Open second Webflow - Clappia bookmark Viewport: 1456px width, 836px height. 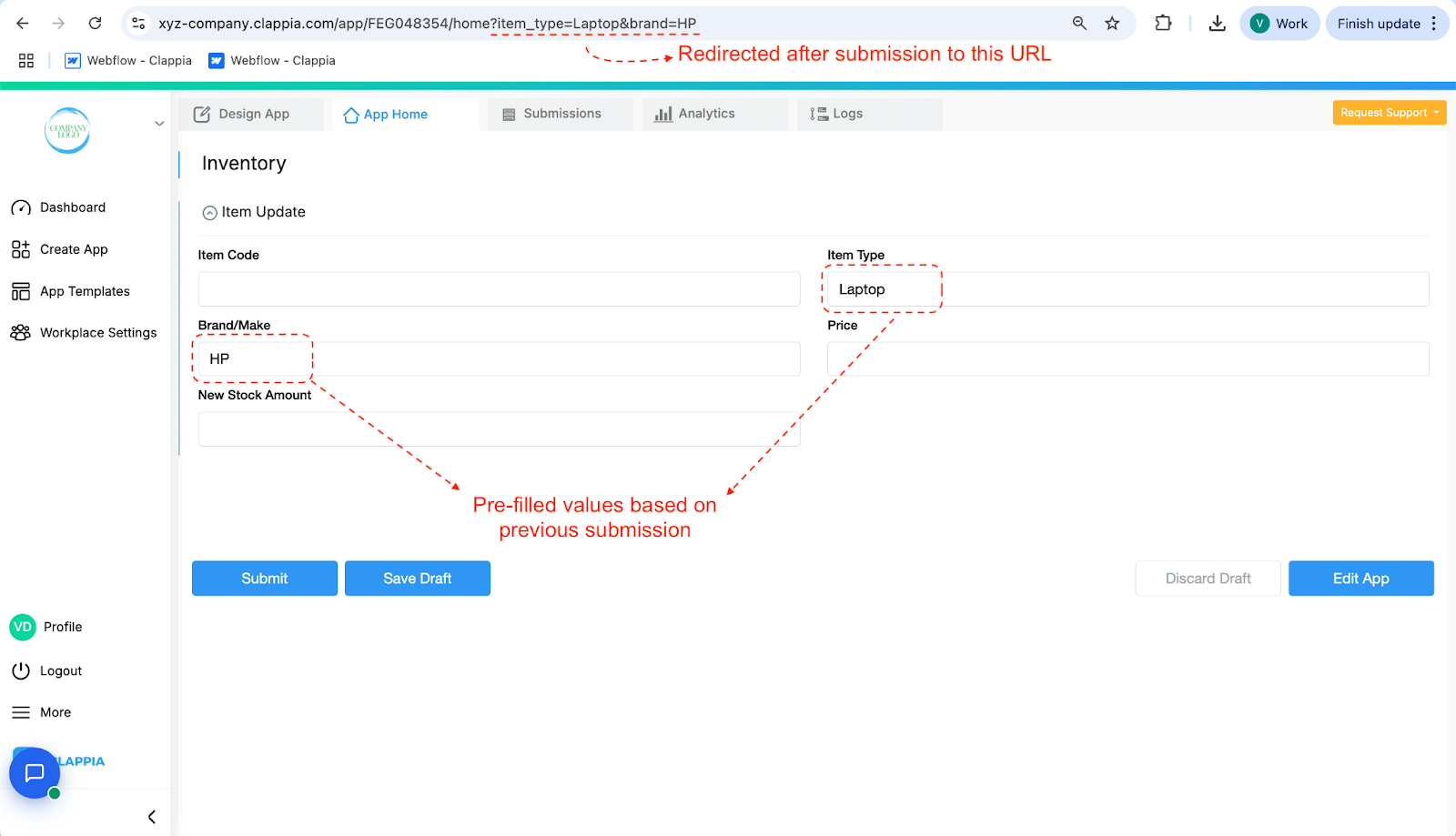(272, 60)
